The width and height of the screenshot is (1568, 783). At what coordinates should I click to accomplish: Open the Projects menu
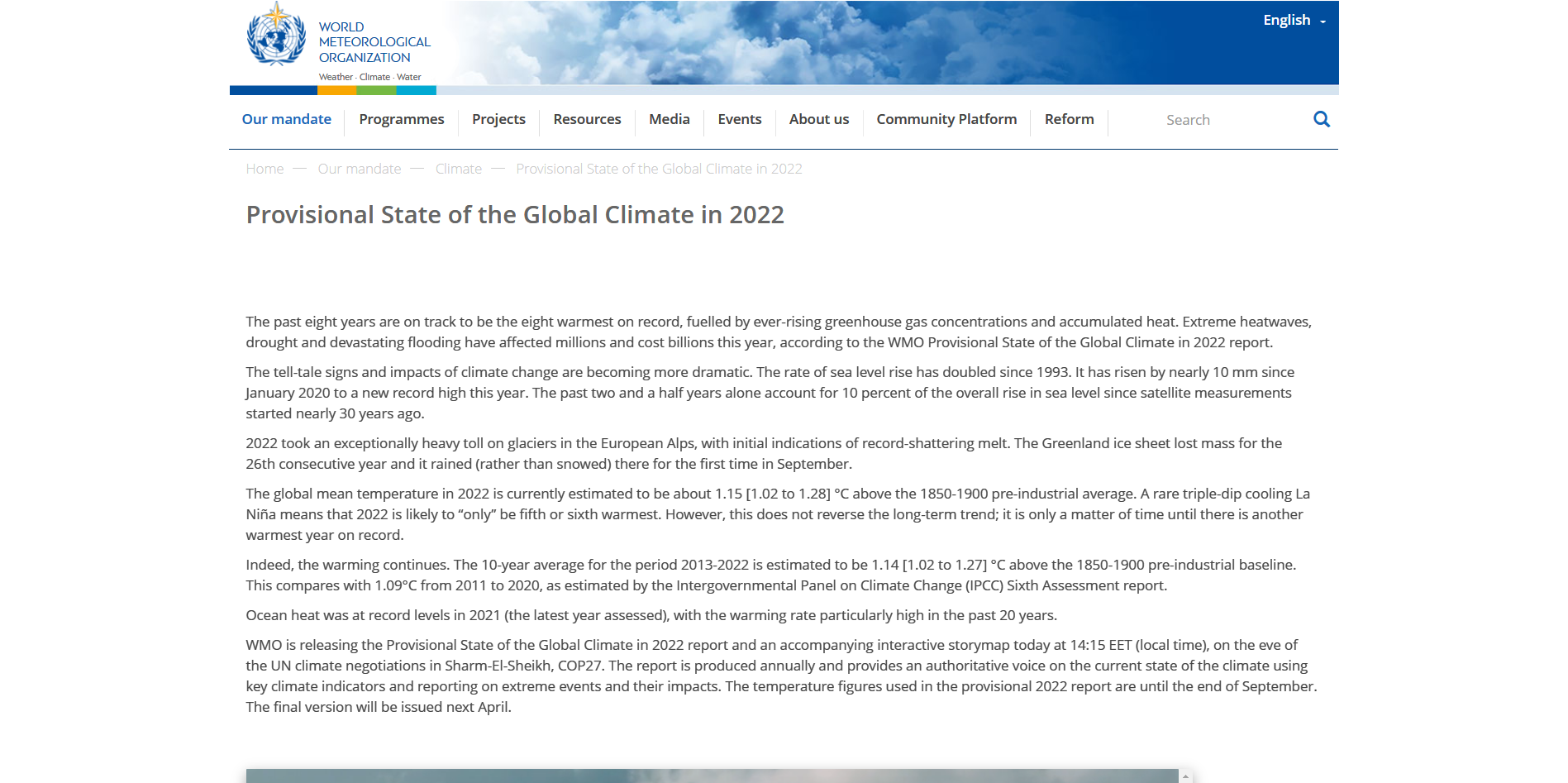498,119
